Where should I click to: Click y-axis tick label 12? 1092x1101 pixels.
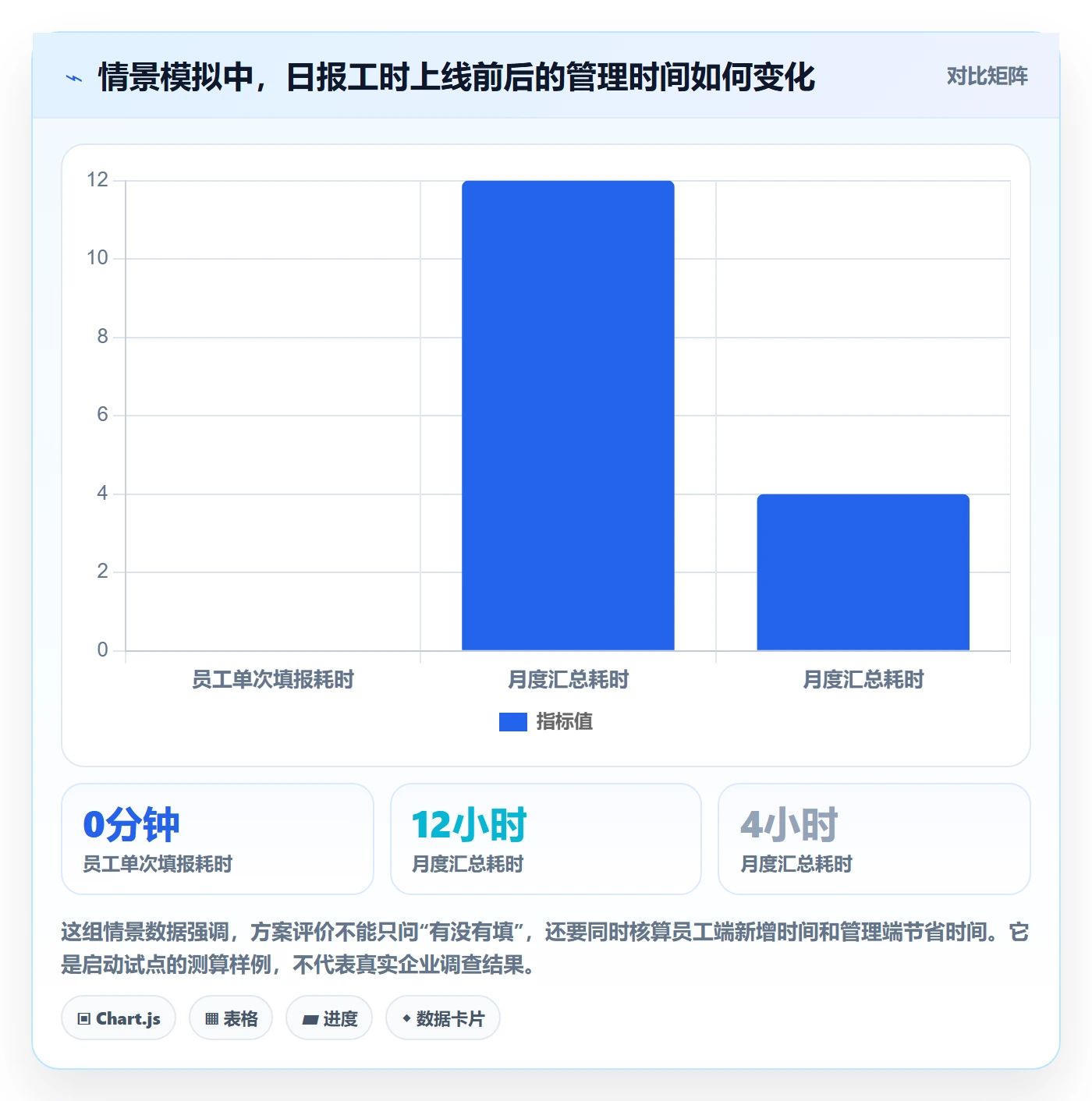[97, 180]
